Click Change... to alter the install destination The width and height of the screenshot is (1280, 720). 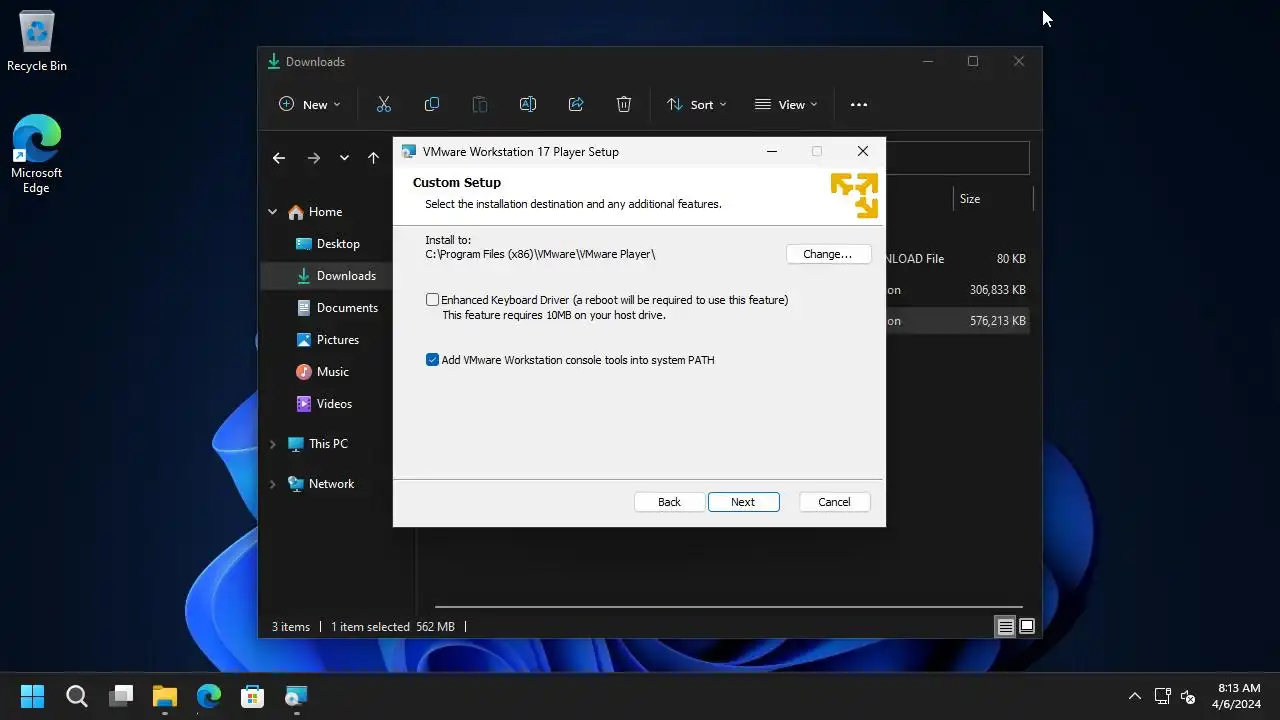(828, 254)
